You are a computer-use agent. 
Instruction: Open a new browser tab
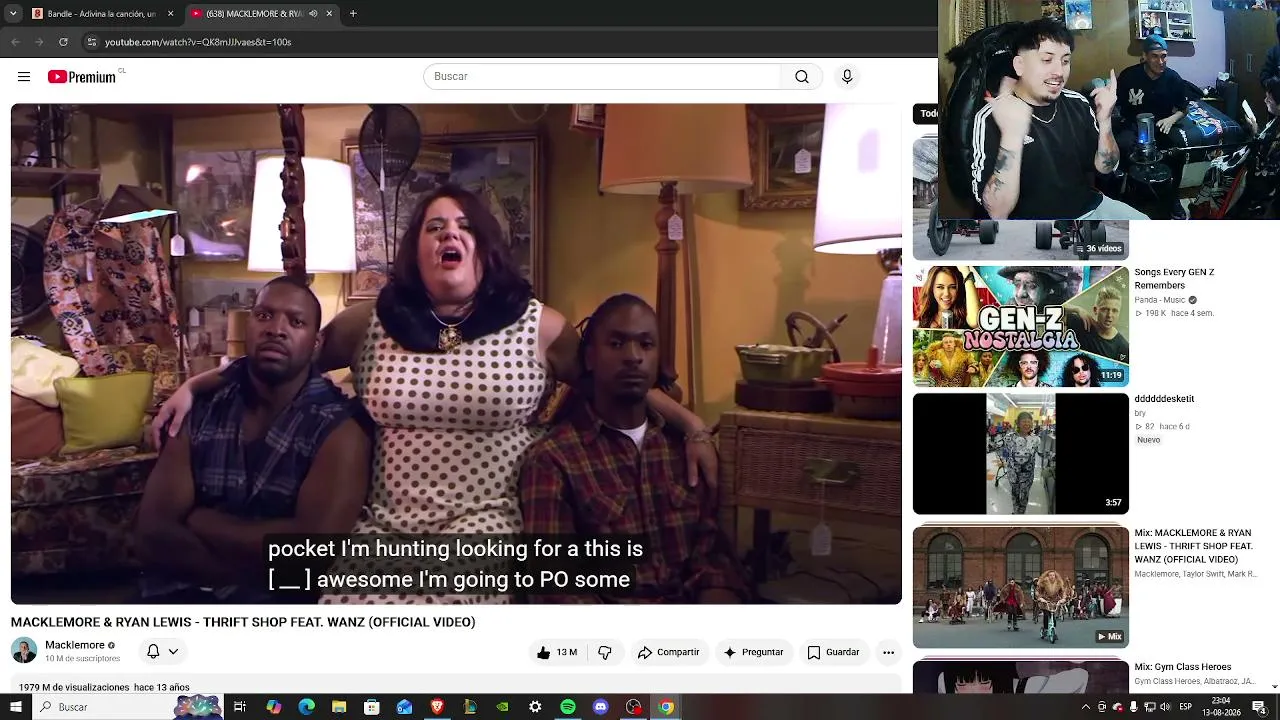pos(353,13)
